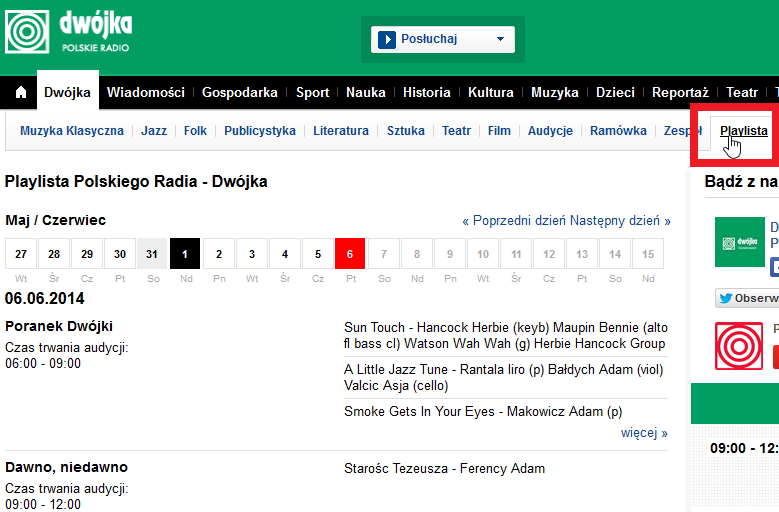Screen dimensions: 779x512
Task: Go to Muzyka Klasyczna submenu link
Action: coord(72,131)
